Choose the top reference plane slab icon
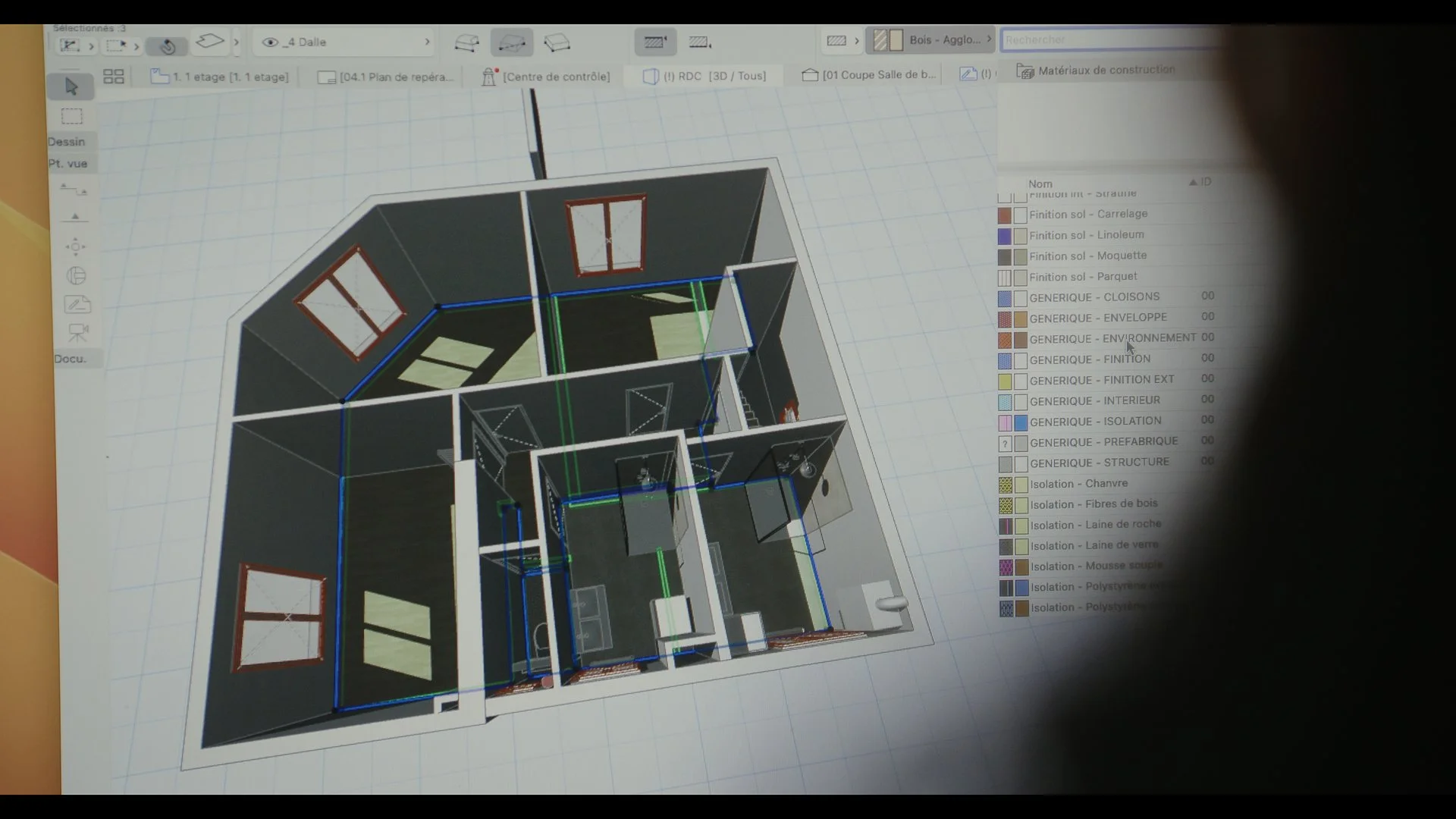The height and width of the screenshot is (819, 1456). (466, 42)
